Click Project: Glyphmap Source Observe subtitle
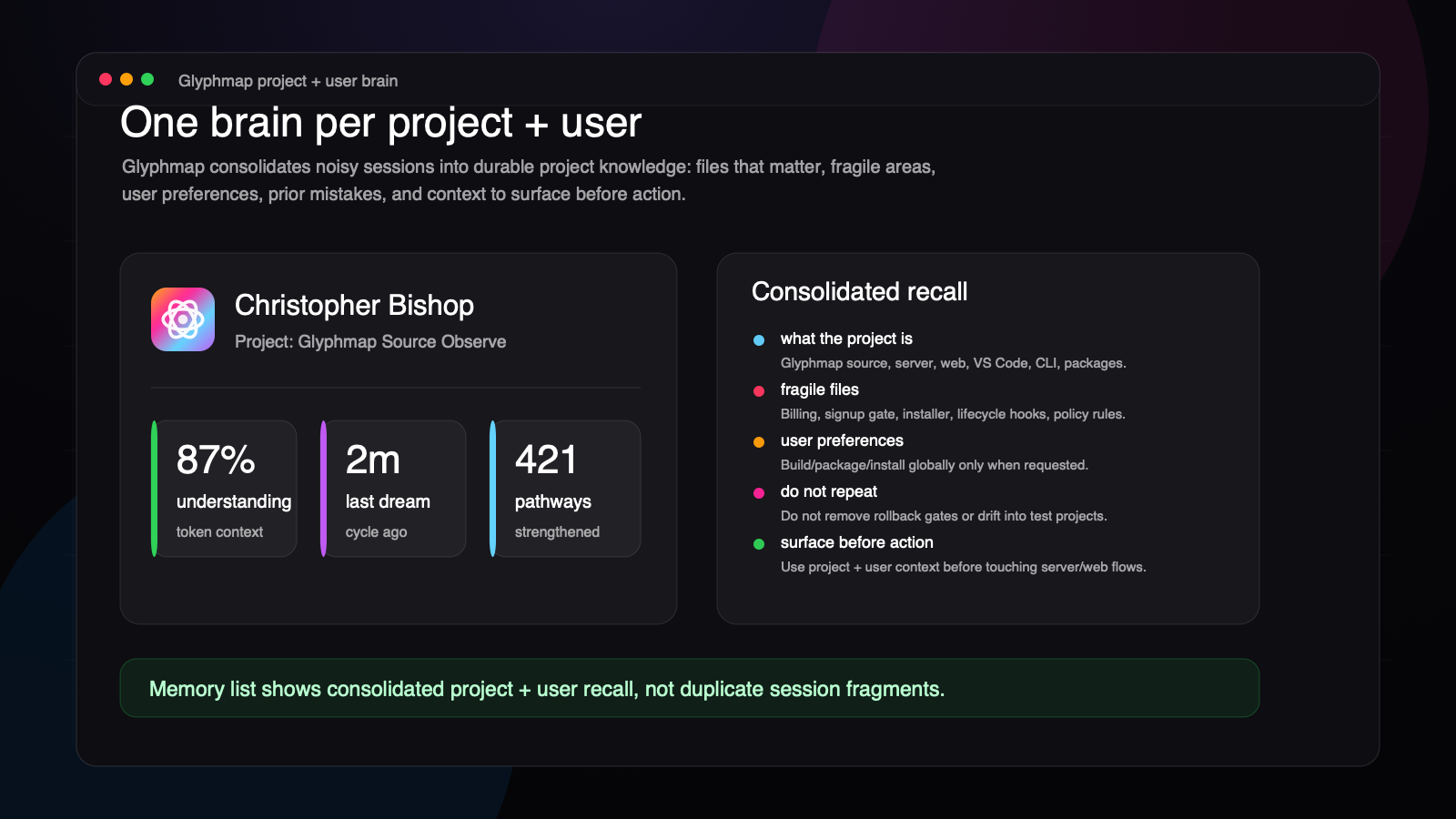 (370, 341)
